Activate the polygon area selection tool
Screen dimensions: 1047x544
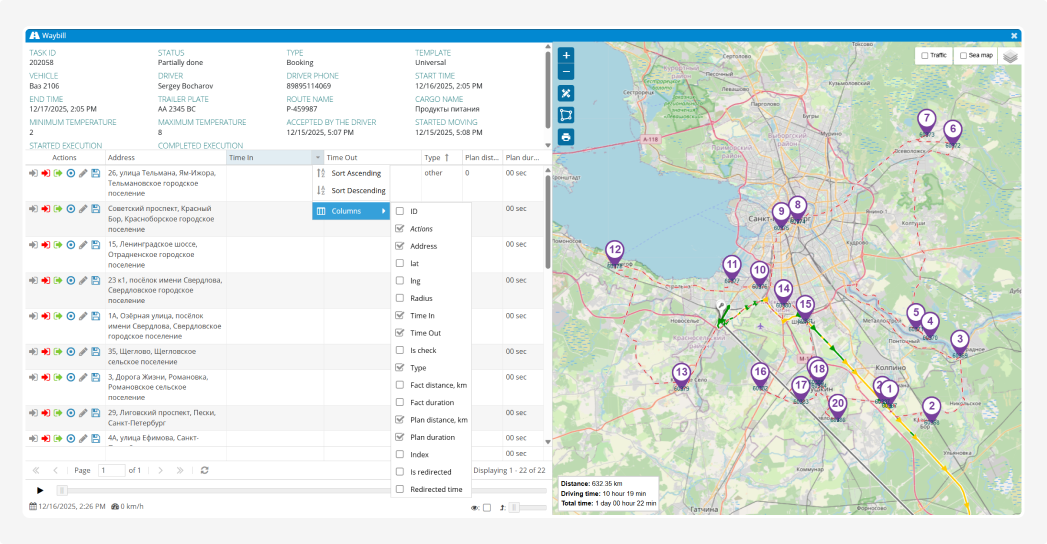click(566, 115)
